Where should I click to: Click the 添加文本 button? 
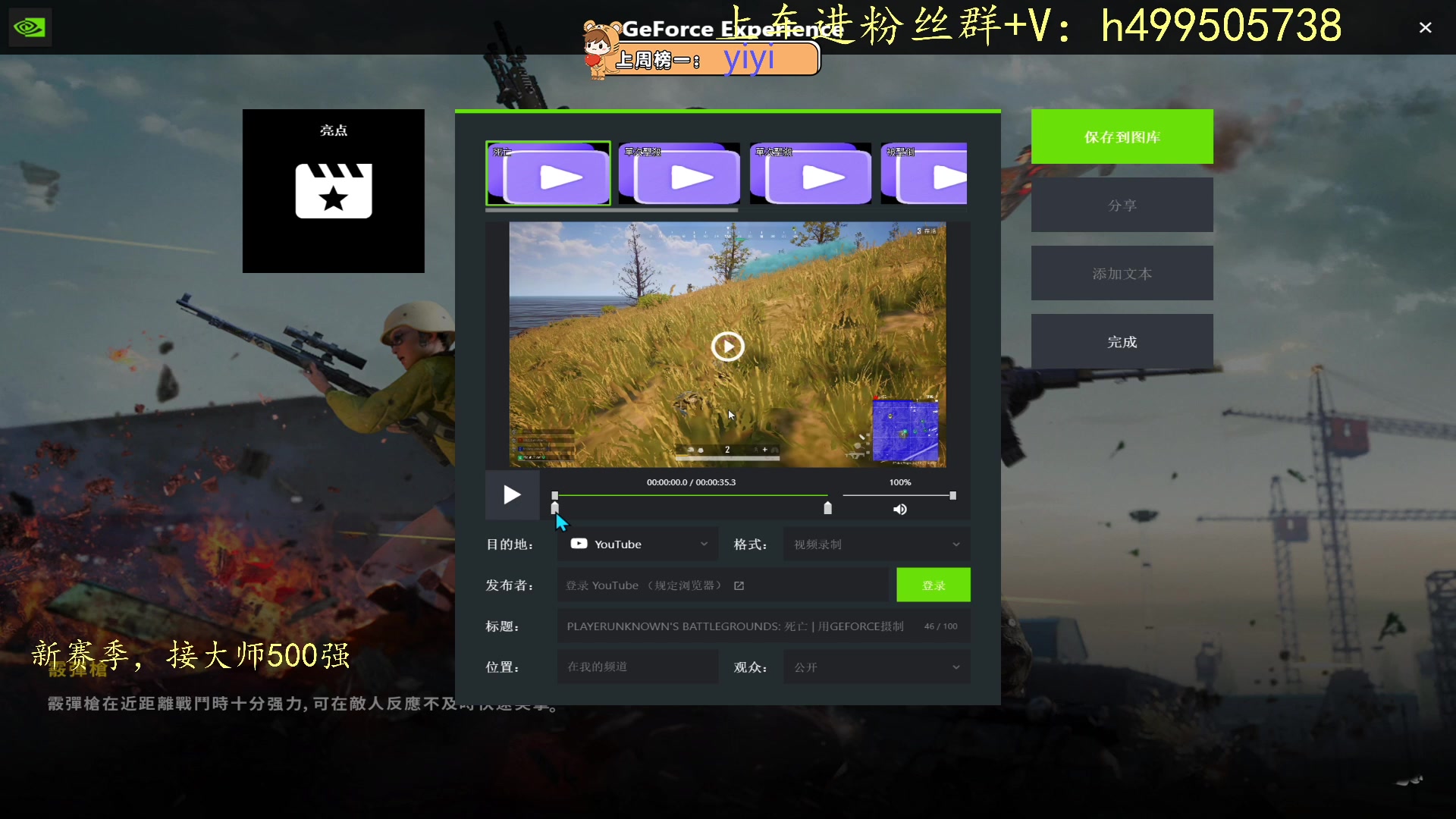tap(1122, 273)
